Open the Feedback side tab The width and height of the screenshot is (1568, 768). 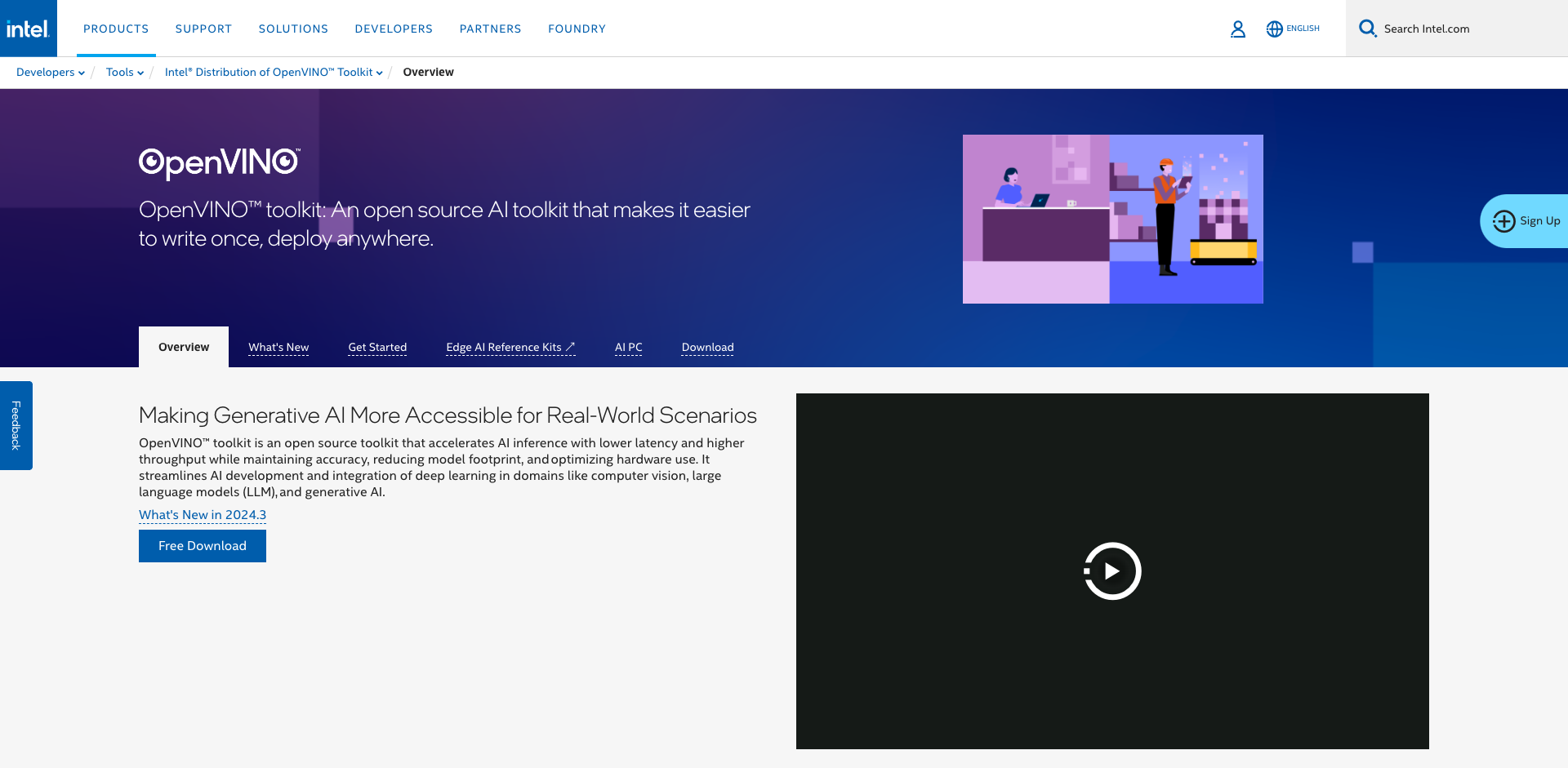coord(16,425)
